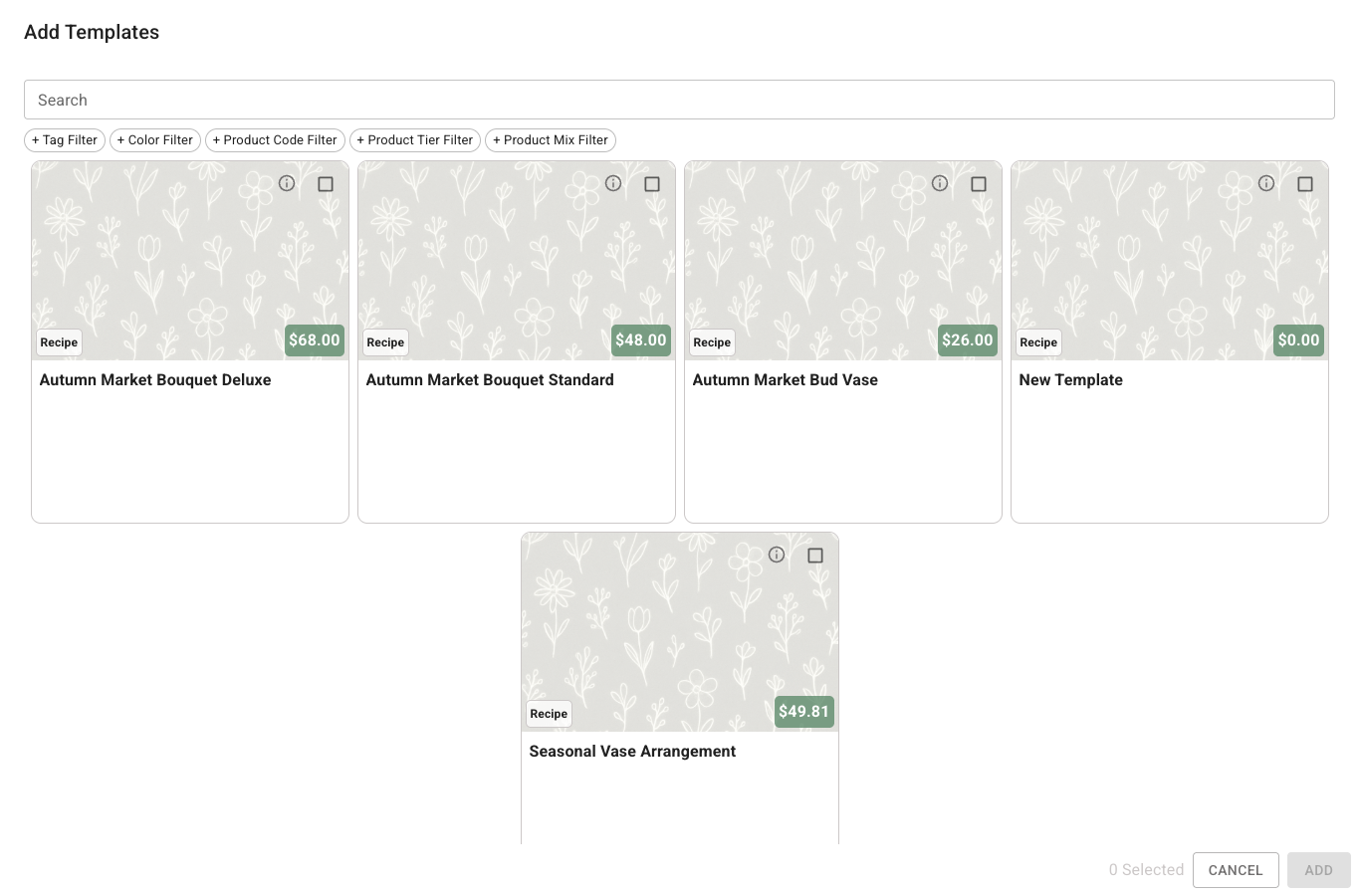Show info for New Template card

1266,183
